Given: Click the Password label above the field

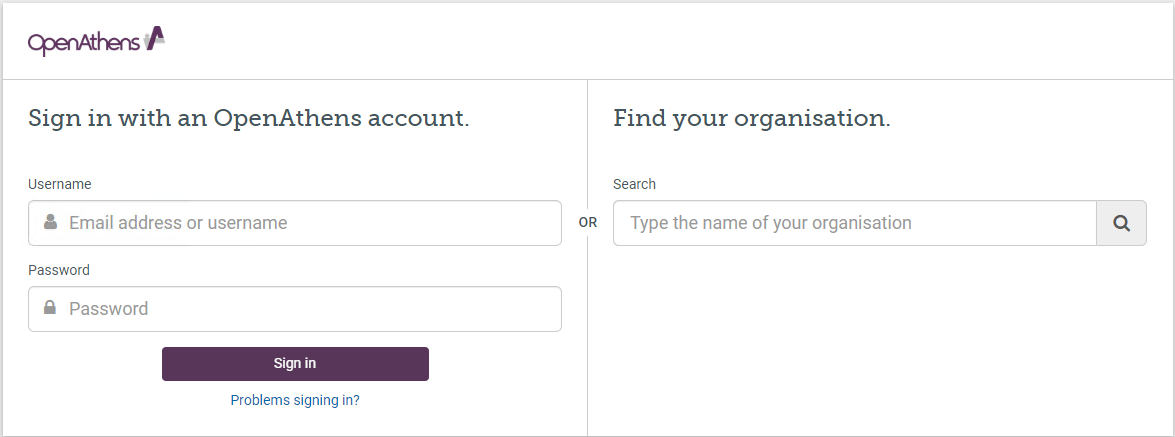Looking at the screenshot, I should tap(59, 270).
